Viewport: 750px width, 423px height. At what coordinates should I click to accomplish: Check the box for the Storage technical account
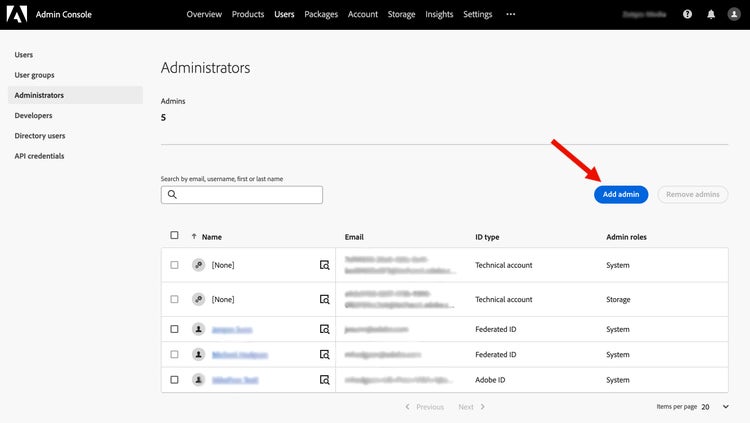coord(174,299)
